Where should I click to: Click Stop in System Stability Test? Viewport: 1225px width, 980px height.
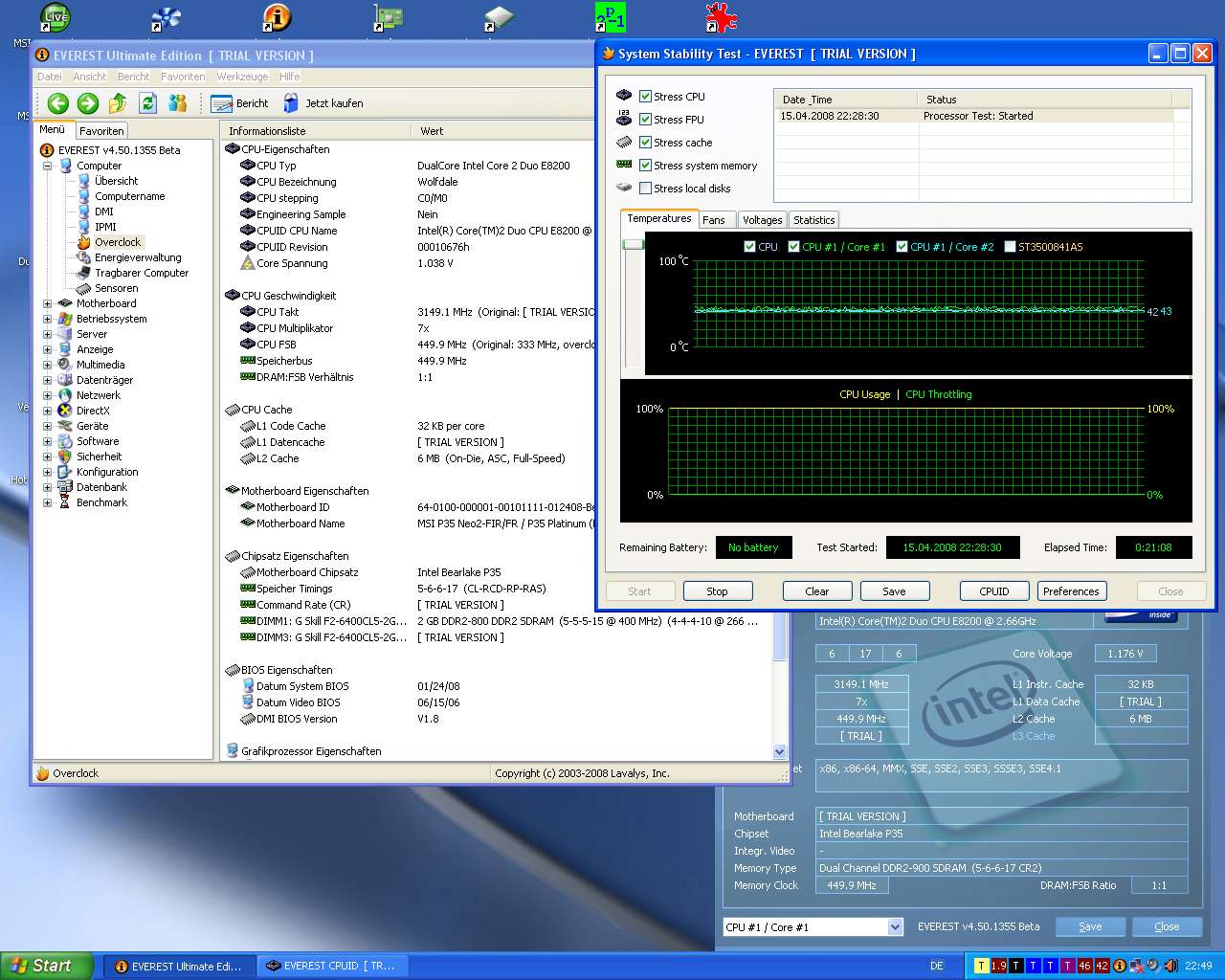click(717, 591)
